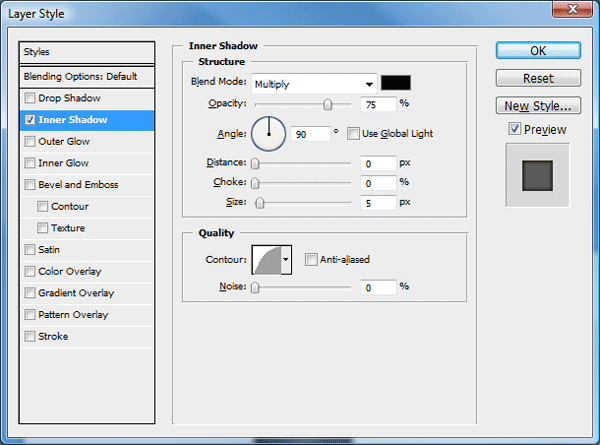Click the Angle dial control

pos(269,134)
